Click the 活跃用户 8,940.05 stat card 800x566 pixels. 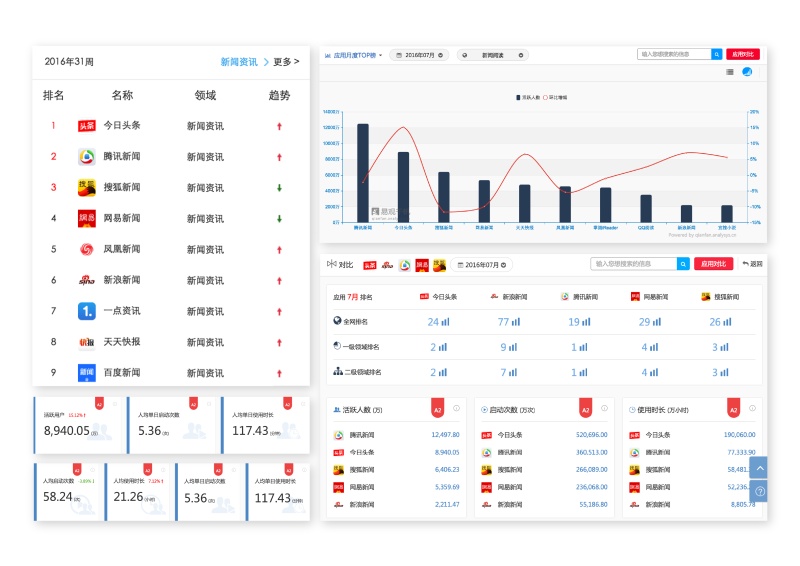79,425
